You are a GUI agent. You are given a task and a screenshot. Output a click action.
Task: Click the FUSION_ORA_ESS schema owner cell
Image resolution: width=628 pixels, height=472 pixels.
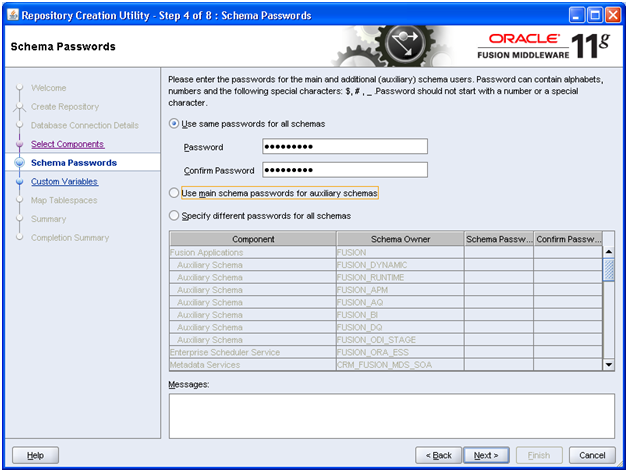401,352
